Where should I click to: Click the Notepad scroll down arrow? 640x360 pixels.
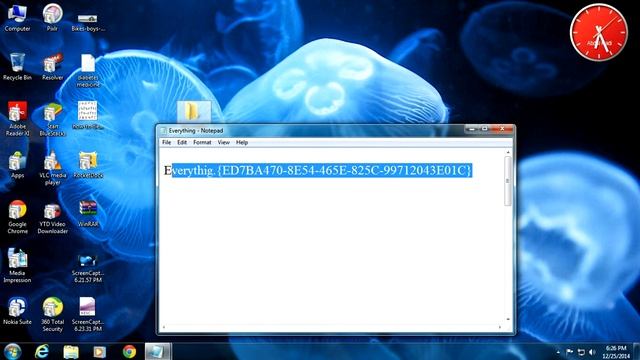pos(508,320)
